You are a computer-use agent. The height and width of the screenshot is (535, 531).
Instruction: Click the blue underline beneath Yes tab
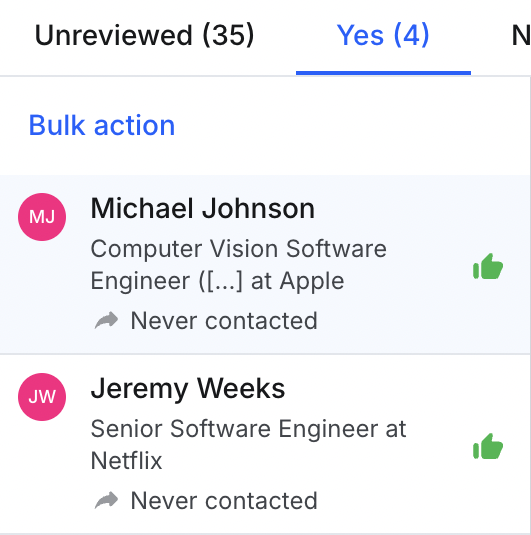tap(383, 73)
